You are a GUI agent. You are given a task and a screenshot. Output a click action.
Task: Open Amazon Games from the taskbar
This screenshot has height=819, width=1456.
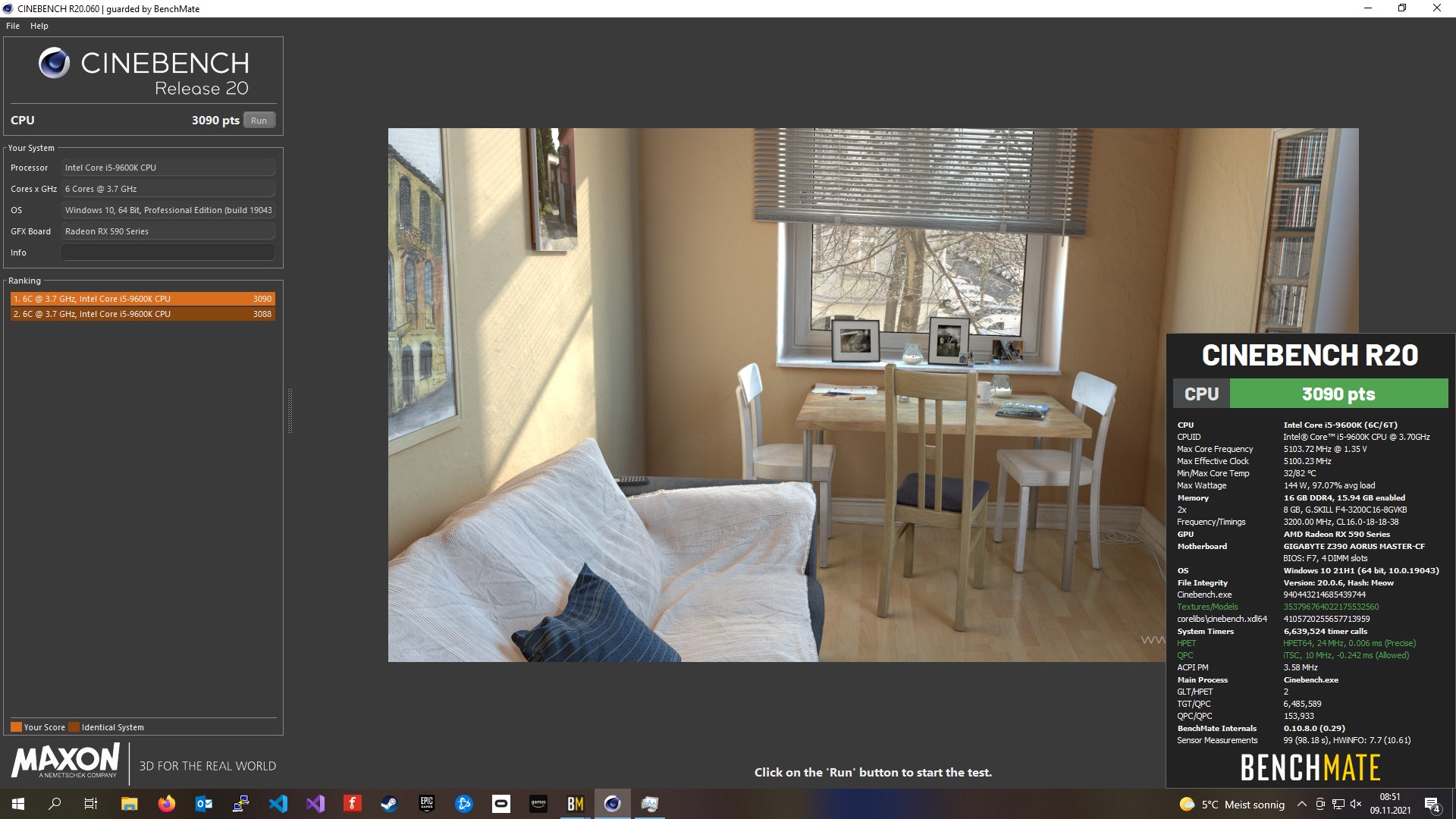point(538,804)
